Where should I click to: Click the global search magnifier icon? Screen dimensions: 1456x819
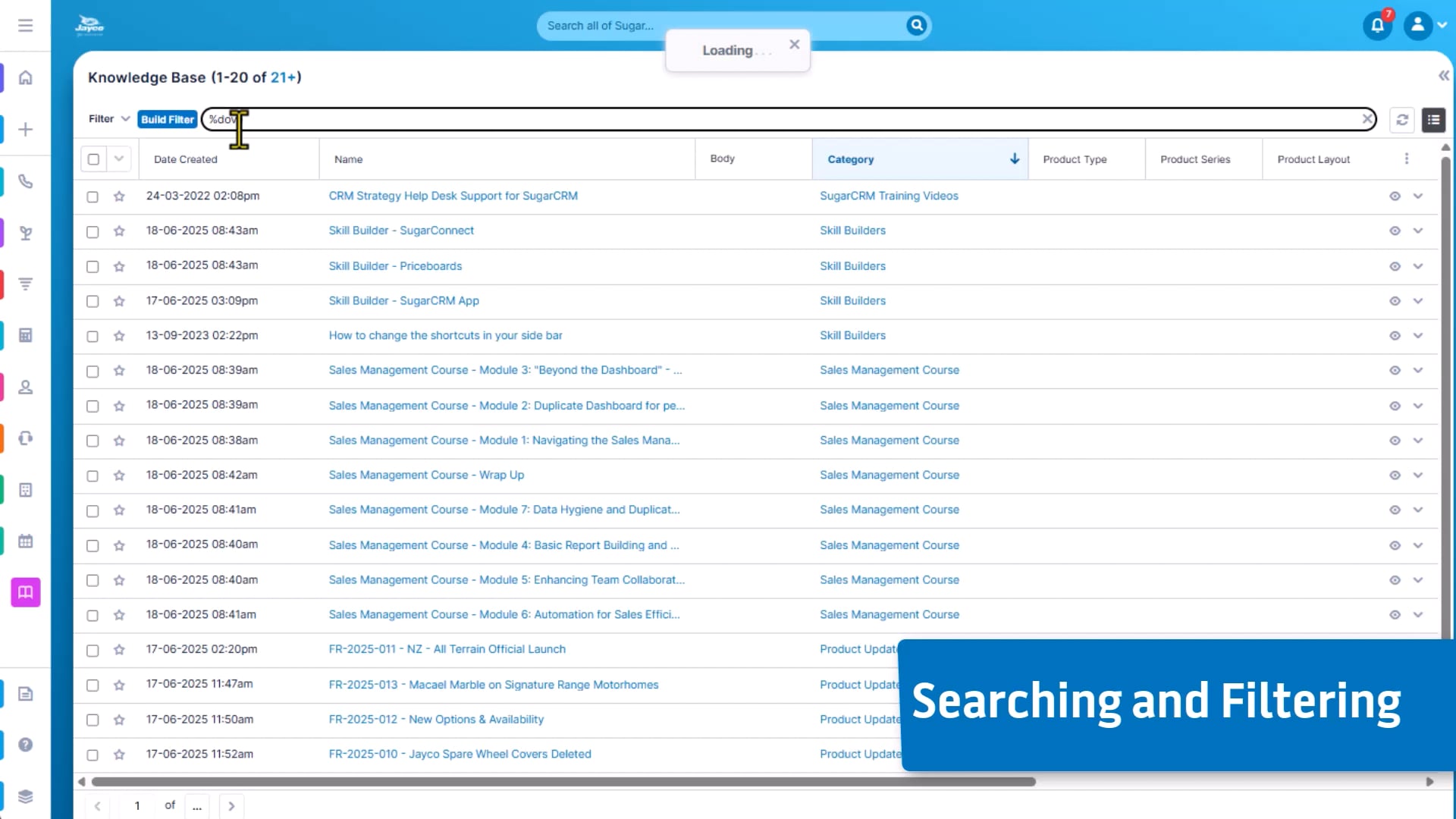pyautogui.click(x=916, y=26)
